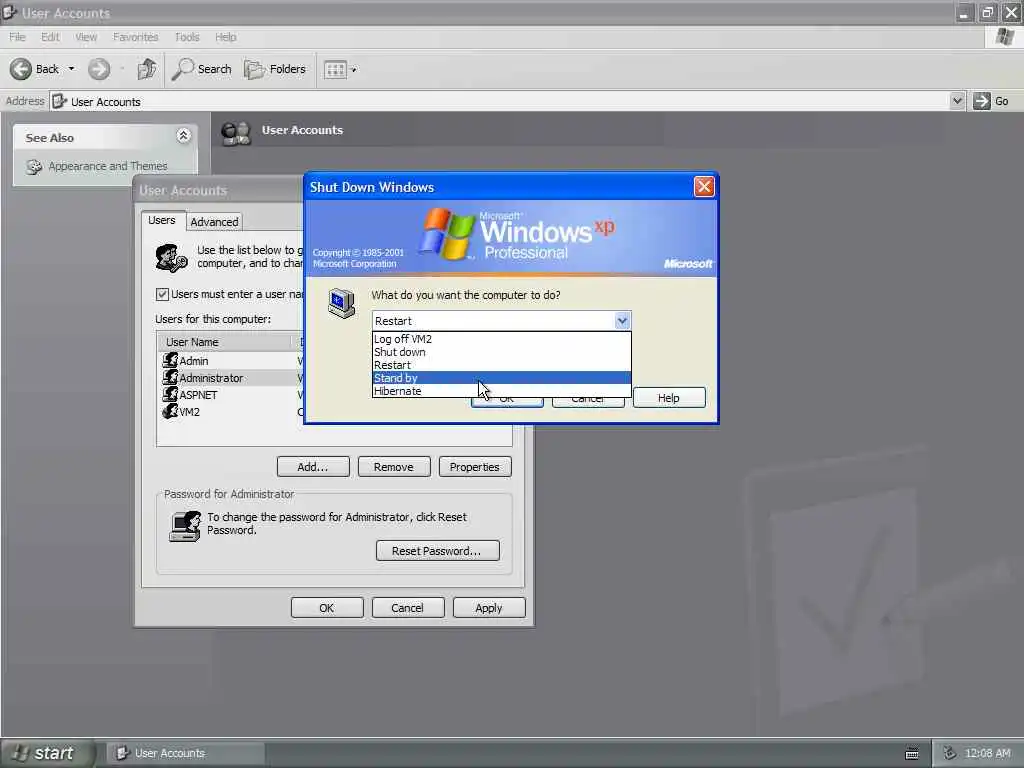Click users list description icon
This screenshot has width=1024, height=768.
click(x=171, y=258)
